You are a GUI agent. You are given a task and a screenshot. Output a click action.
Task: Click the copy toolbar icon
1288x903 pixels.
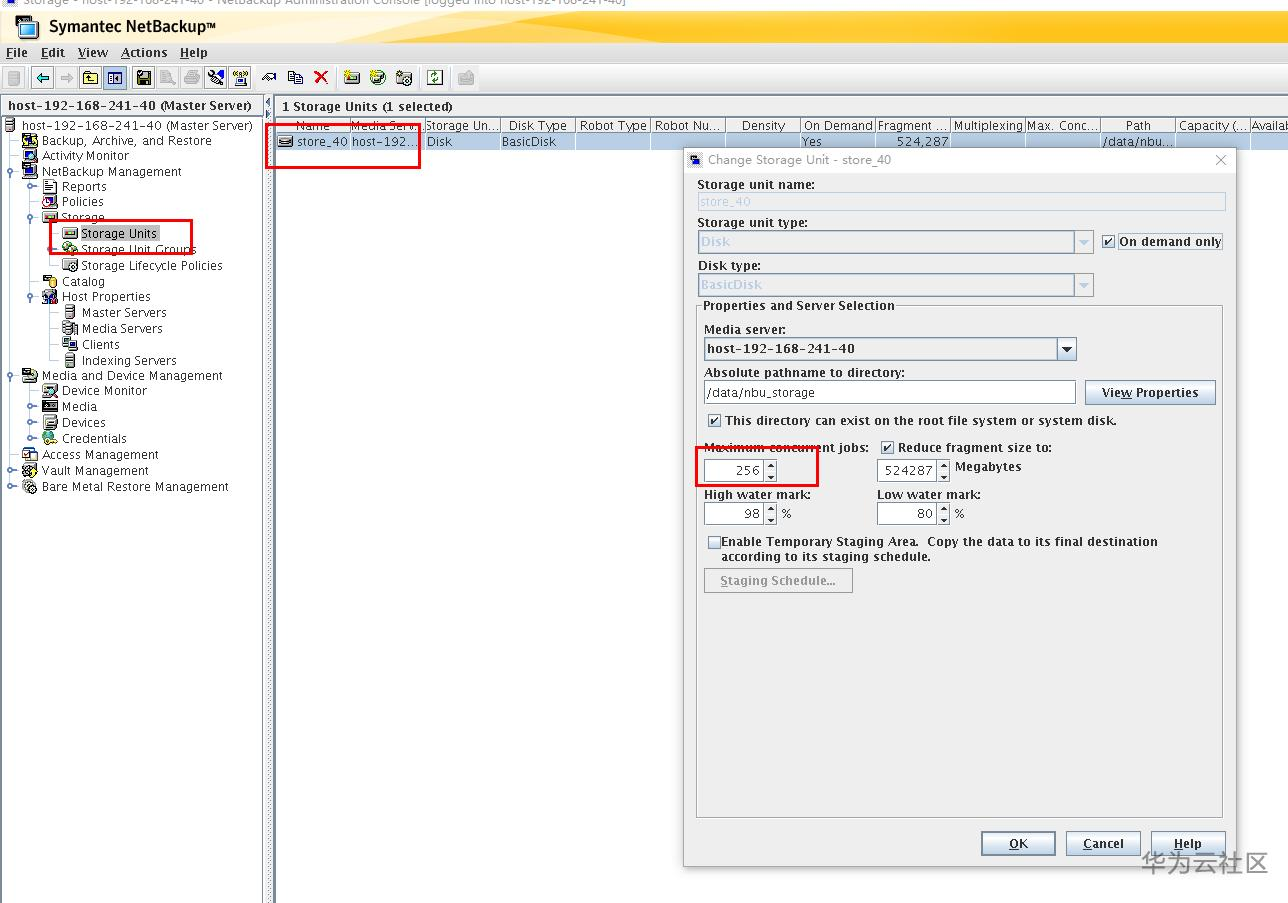pos(295,78)
